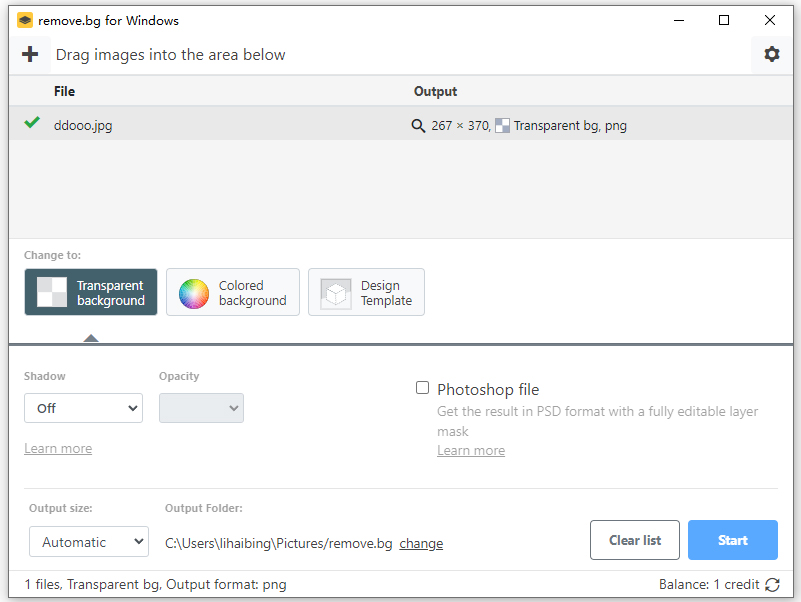Viewport: 801px width, 602px height.
Task: Click the checkerboard transparency icon in the Output column
Action: click(x=502, y=126)
